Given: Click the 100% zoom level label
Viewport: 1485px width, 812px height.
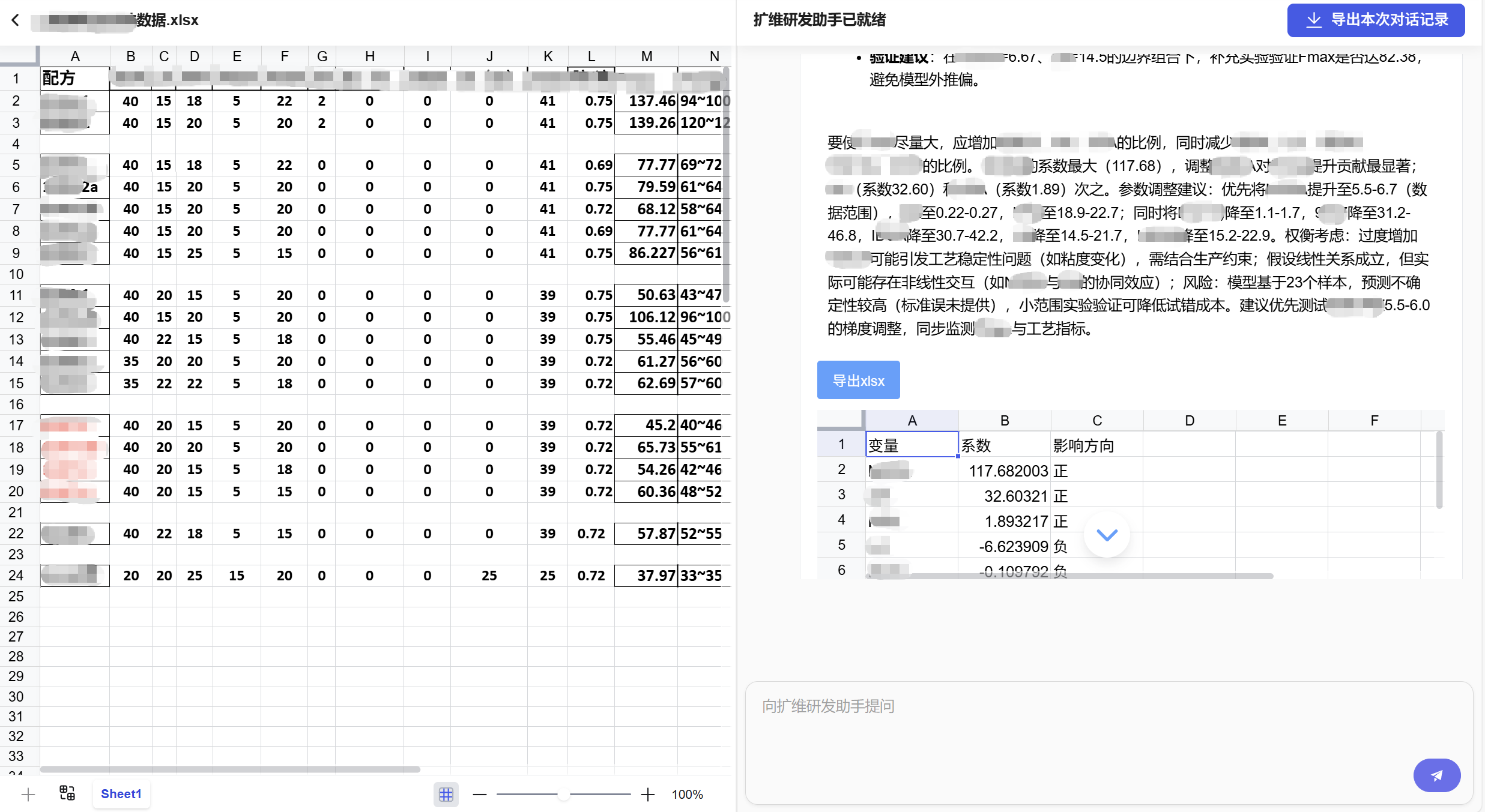Looking at the screenshot, I should (687, 795).
